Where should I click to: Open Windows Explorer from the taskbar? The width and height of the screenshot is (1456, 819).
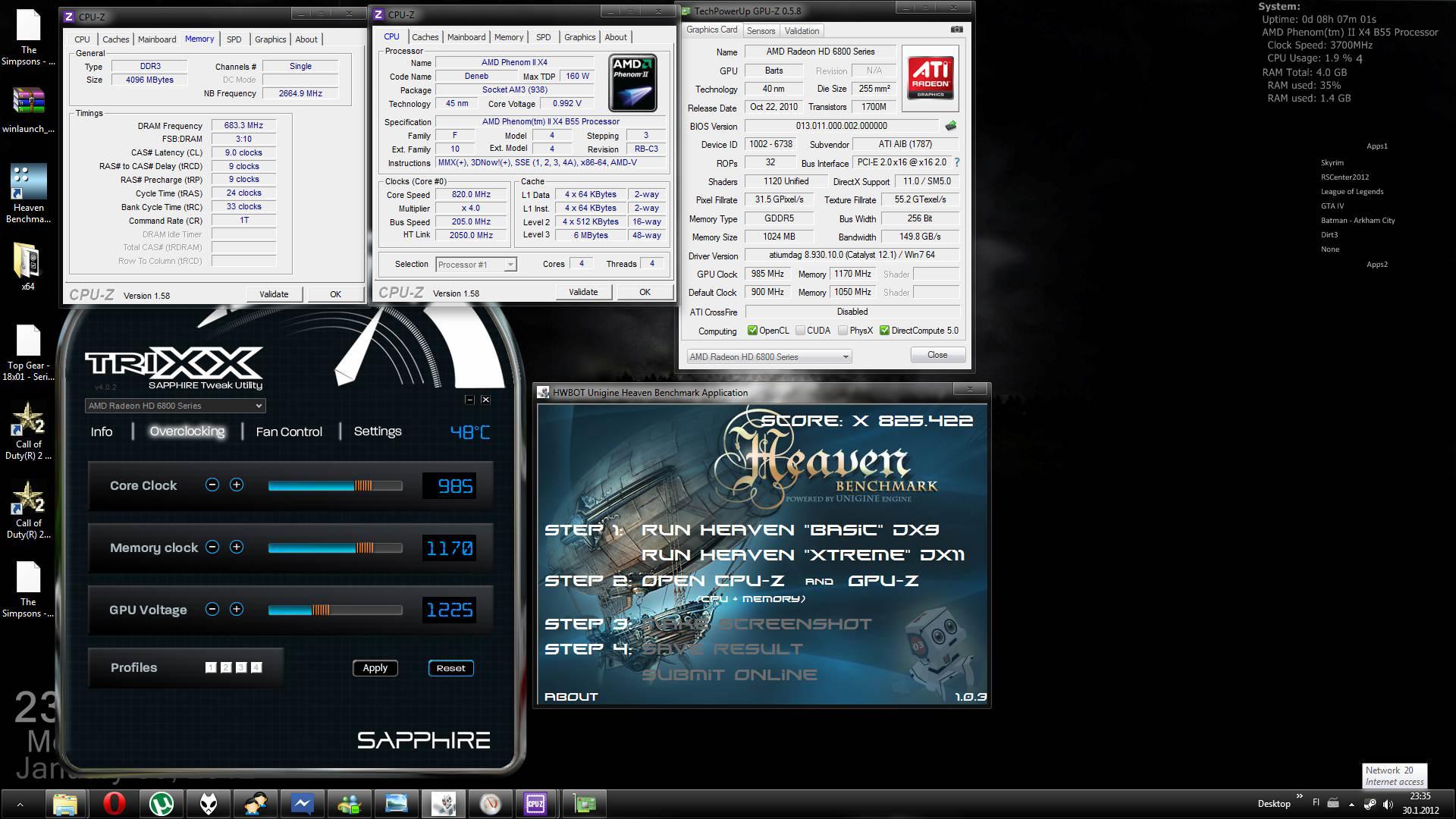(65, 803)
